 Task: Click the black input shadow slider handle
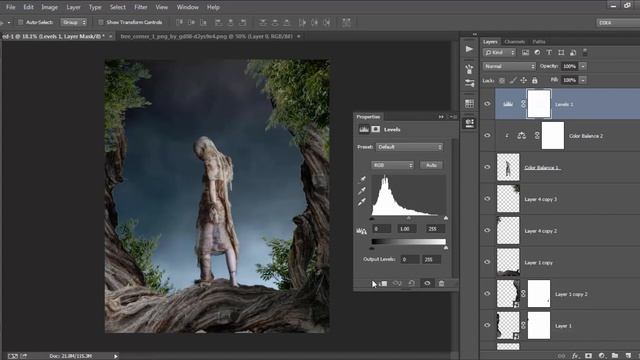point(372,219)
